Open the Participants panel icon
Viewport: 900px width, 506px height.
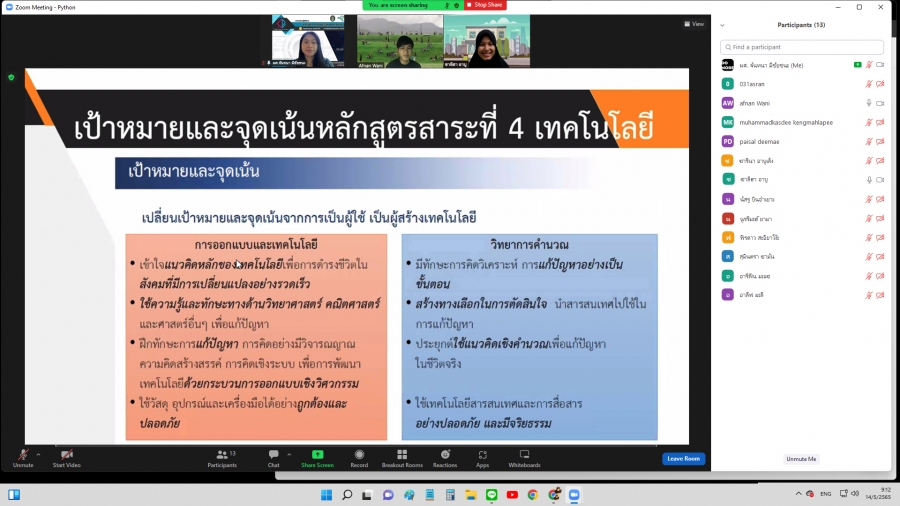pyautogui.click(x=222, y=455)
